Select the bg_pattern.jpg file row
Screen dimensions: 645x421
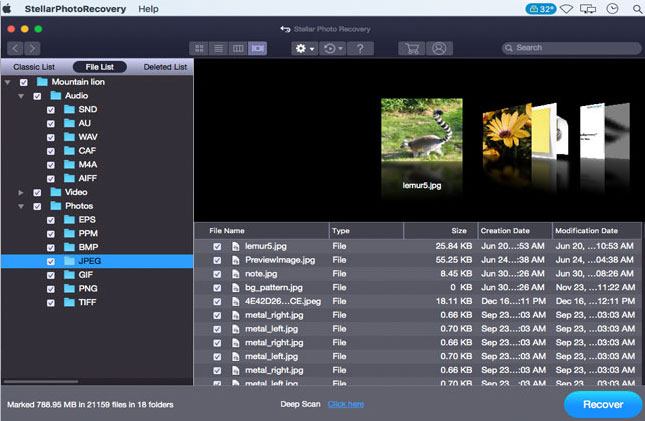418,288
